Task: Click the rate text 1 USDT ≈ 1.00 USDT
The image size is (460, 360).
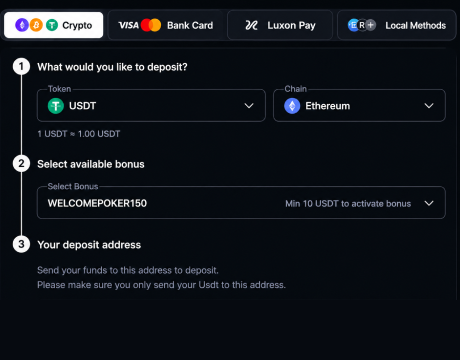Action: 79,134
